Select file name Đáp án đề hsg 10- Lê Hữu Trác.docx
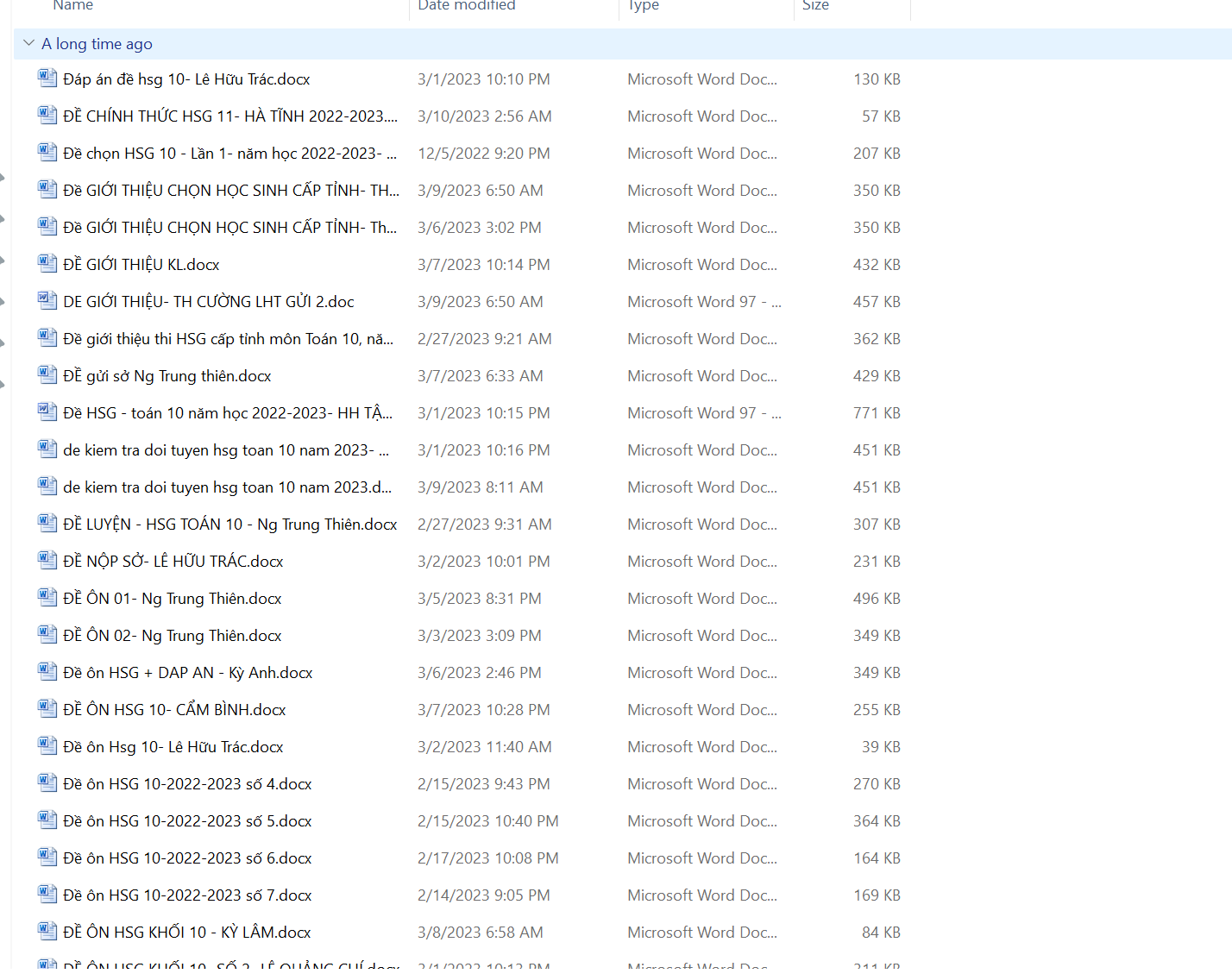This screenshot has height=980, width=1232. [x=186, y=79]
